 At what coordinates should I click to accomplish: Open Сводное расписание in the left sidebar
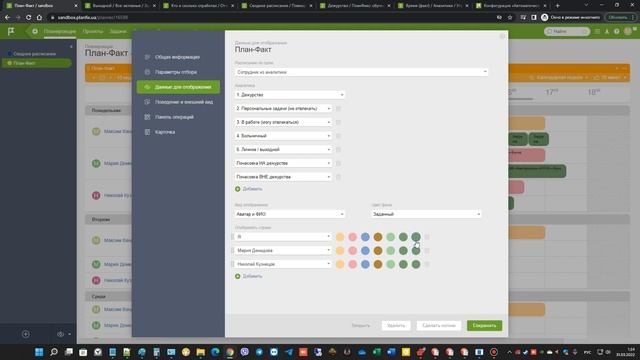[34, 54]
